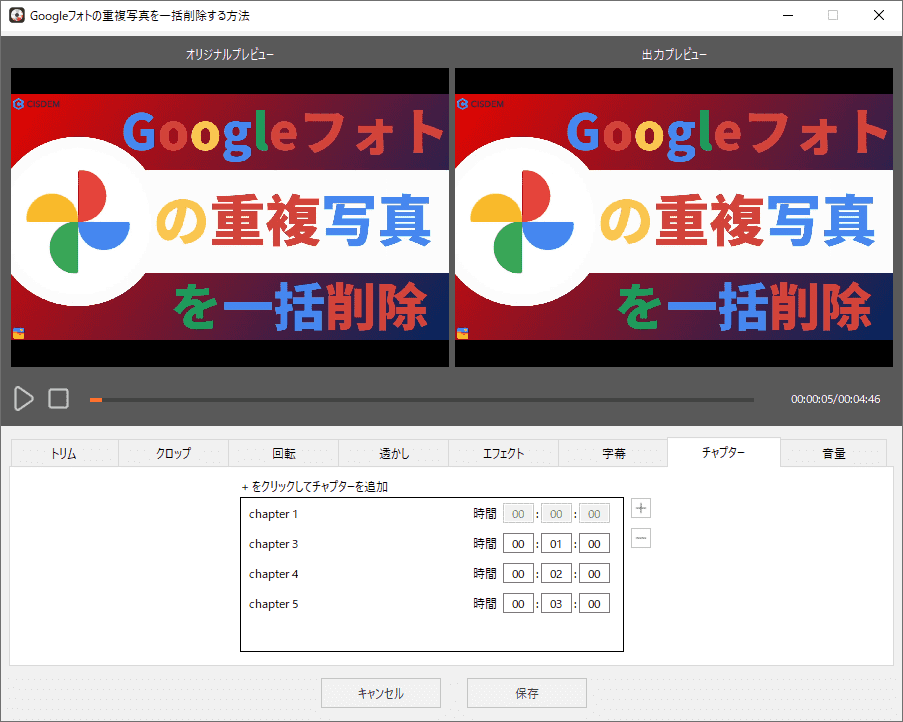Select the 音量 (Volume) tab
This screenshot has width=903, height=722.
point(831,452)
